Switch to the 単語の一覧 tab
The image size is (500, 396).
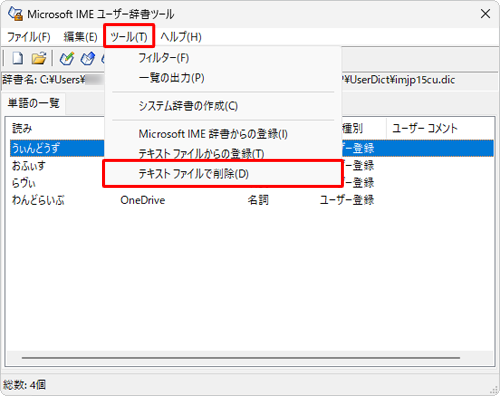tap(34, 103)
